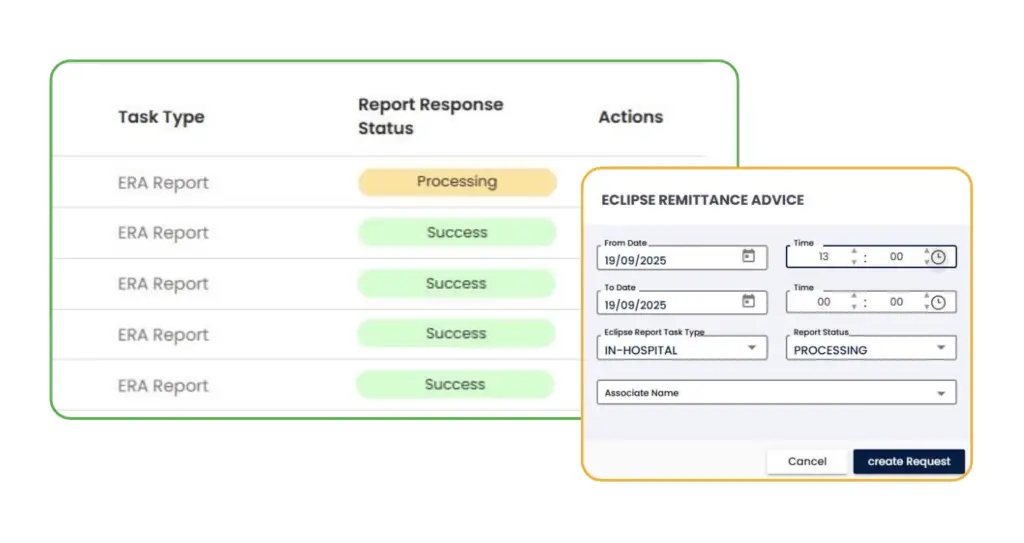Open the To Date calendar picker icon
Screen dimensions: 1024x543
pos(748,301)
